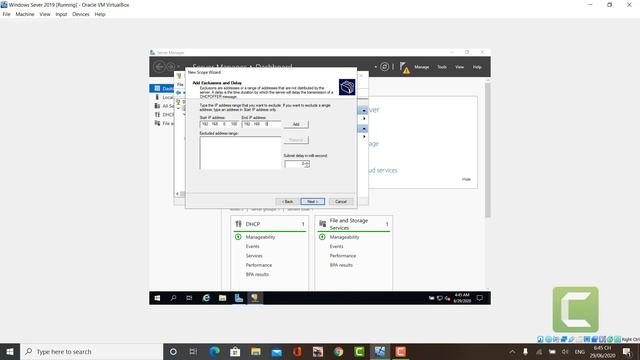Open green Camtasia icon on host taskbar
This screenshot has height=360, width=640.
359,352
